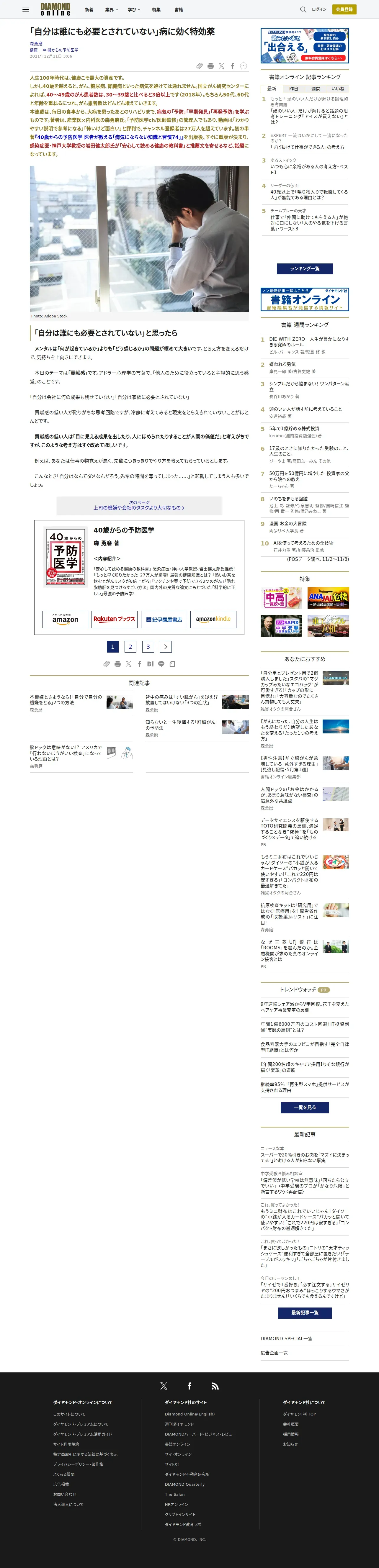Click the top clip (paperclip) icon
Image resolution: width=379 pixels, height=1568 pixels.
click(199, 66)
